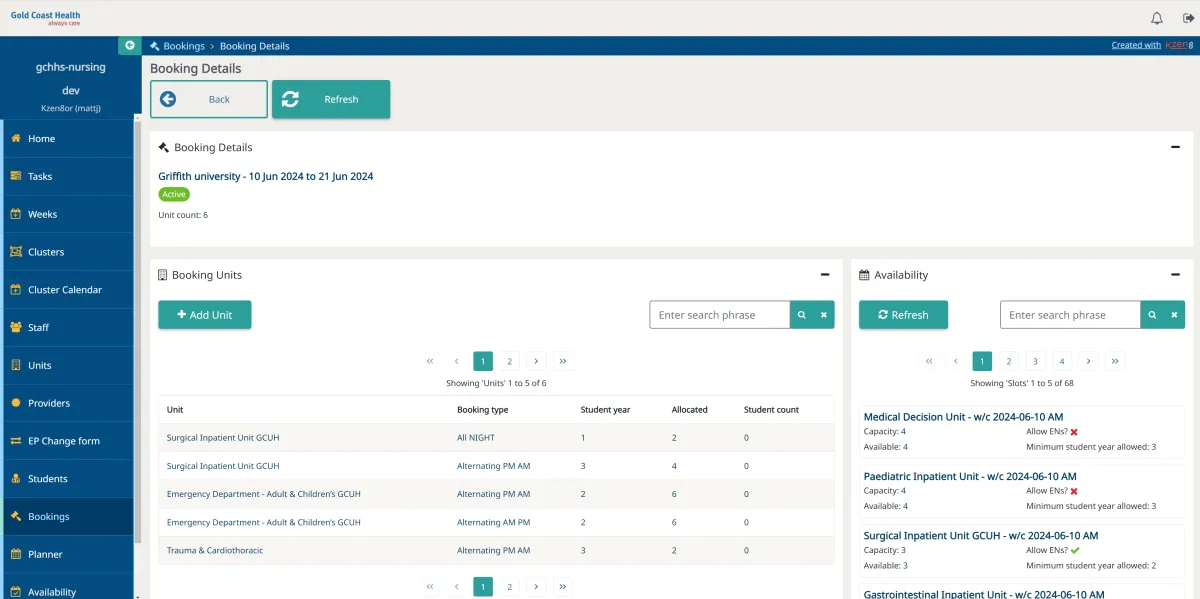
Task: Collapse the Booking Details panel
Action: 1176,147
